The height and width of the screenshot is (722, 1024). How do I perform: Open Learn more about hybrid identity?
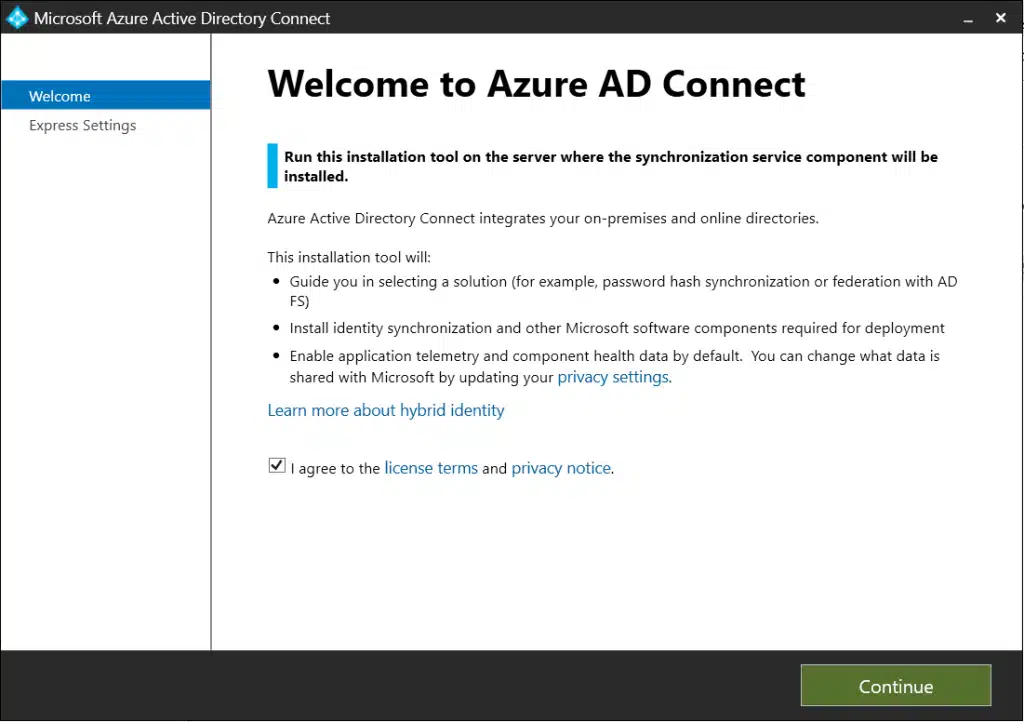[386, 410]
